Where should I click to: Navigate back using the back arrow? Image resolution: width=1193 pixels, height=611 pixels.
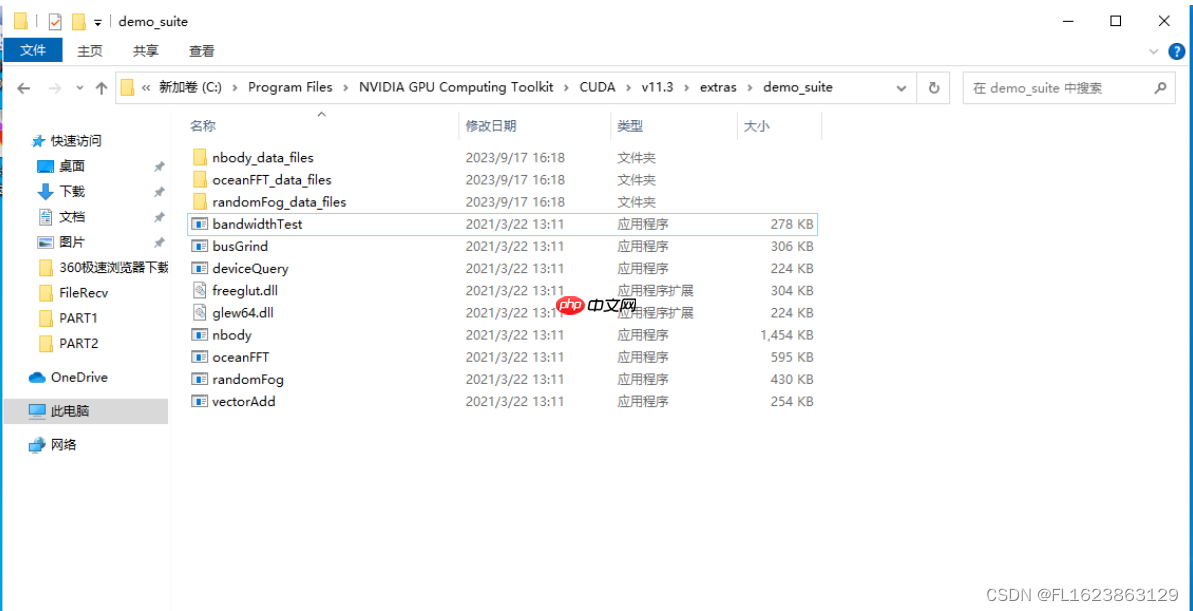pos(22,88)
